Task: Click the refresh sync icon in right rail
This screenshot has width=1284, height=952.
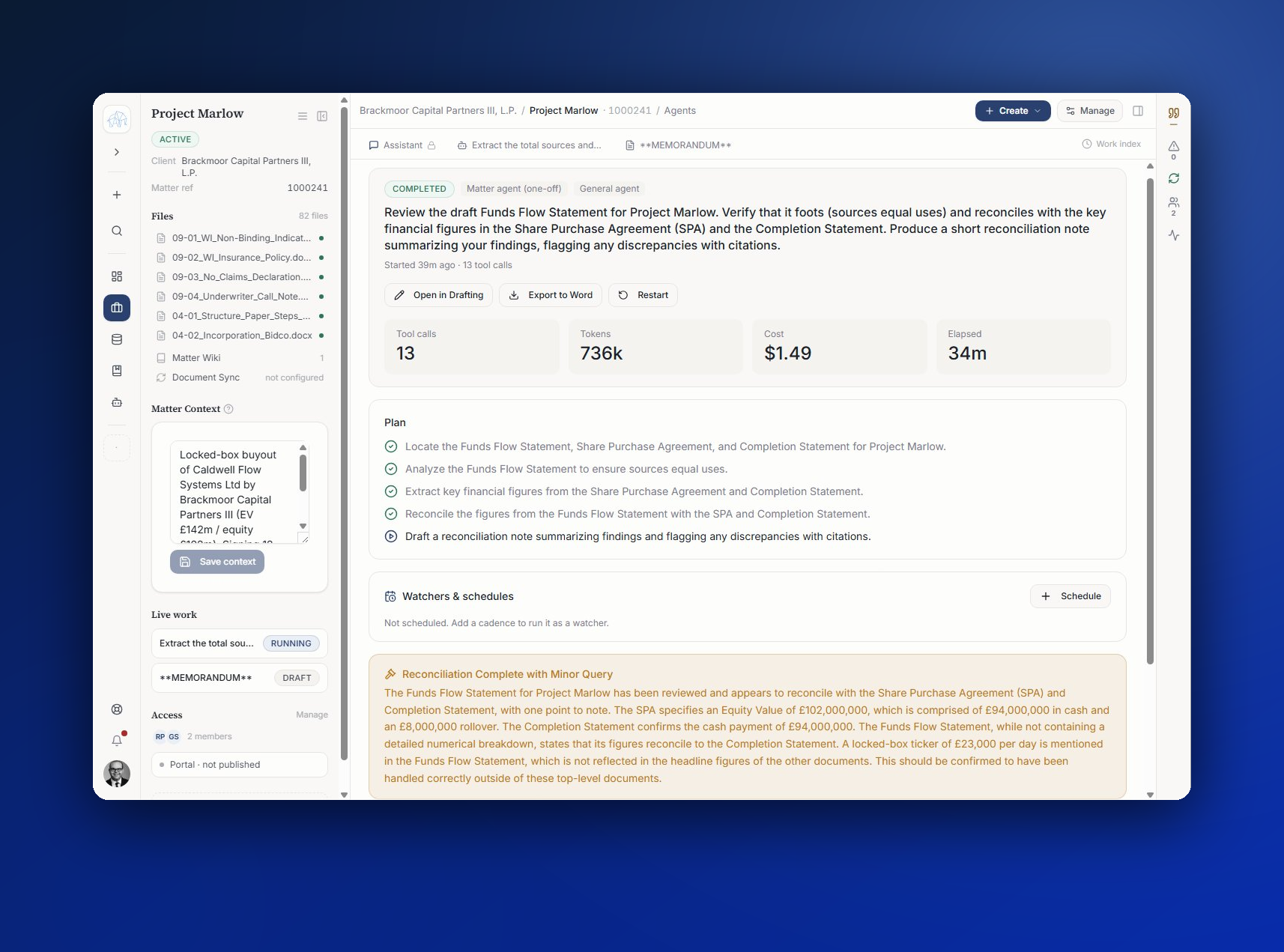Action: pos(1174,178)
